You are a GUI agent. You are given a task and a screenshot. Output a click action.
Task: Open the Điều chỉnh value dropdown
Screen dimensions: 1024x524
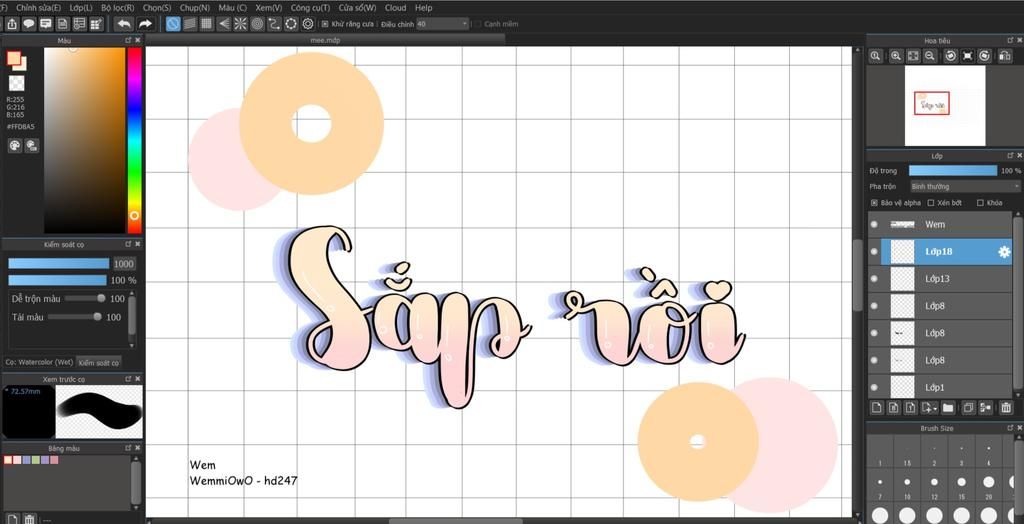click(x=442, y=24)
